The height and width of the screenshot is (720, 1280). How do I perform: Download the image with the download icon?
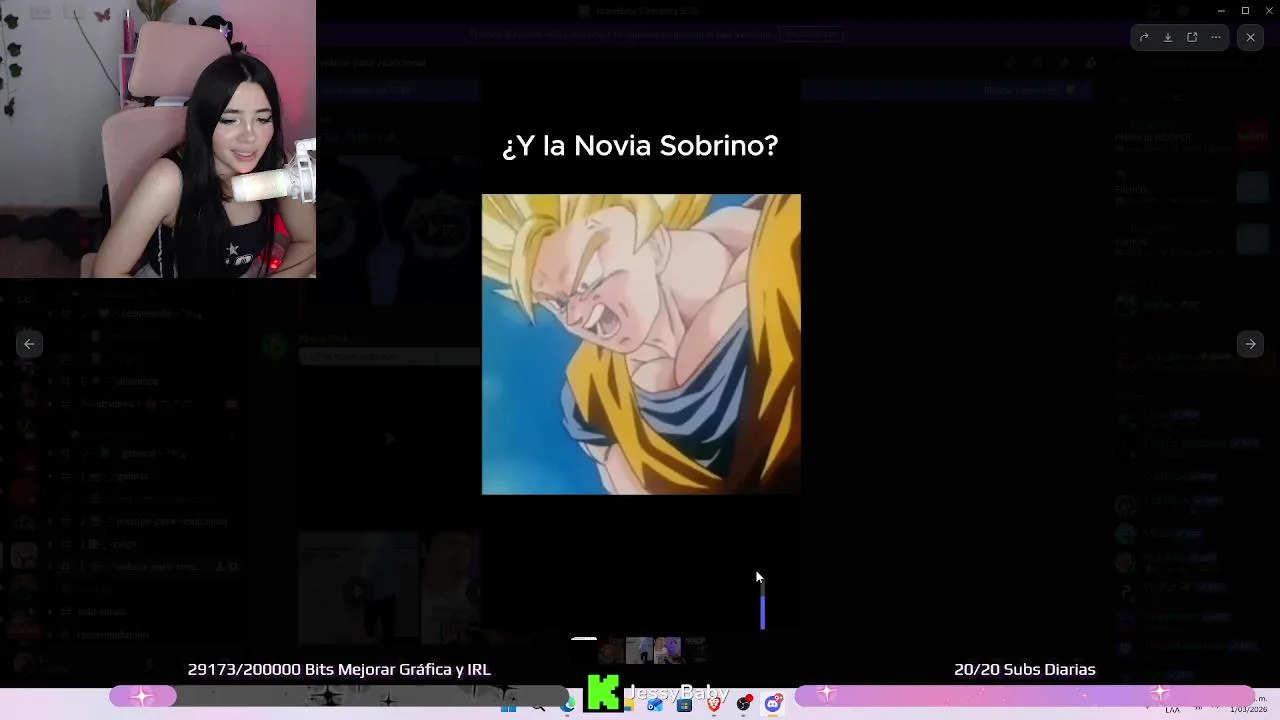point(1168,37)
